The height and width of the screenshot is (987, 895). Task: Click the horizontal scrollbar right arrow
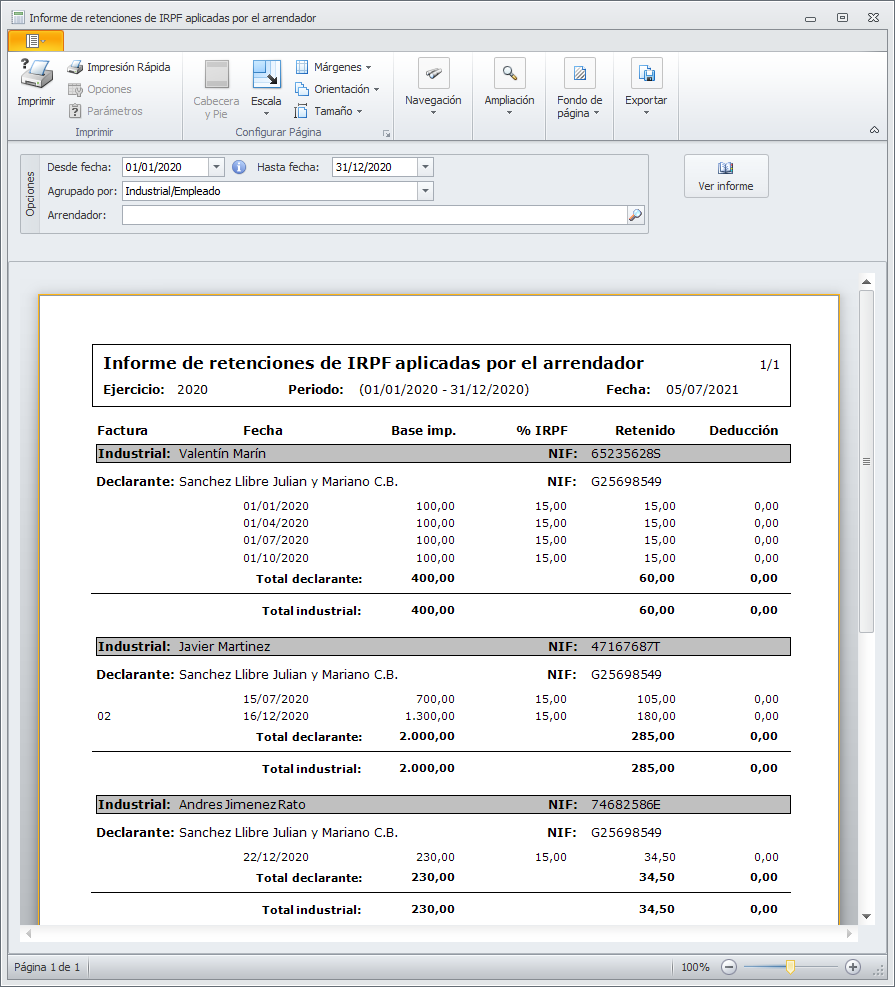[849, 933]
